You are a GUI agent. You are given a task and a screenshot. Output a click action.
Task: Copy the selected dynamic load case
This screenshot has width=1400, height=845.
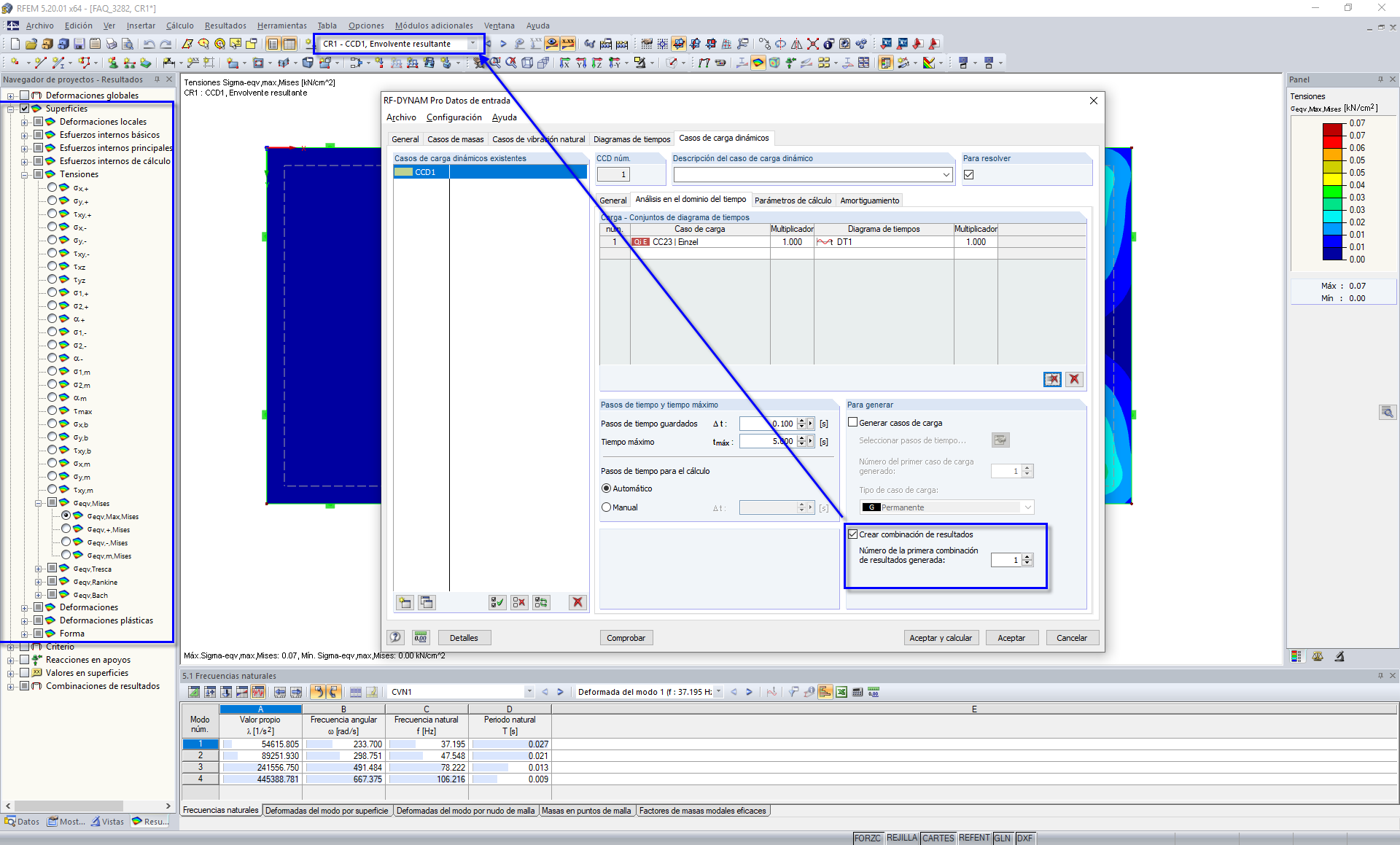427,602
